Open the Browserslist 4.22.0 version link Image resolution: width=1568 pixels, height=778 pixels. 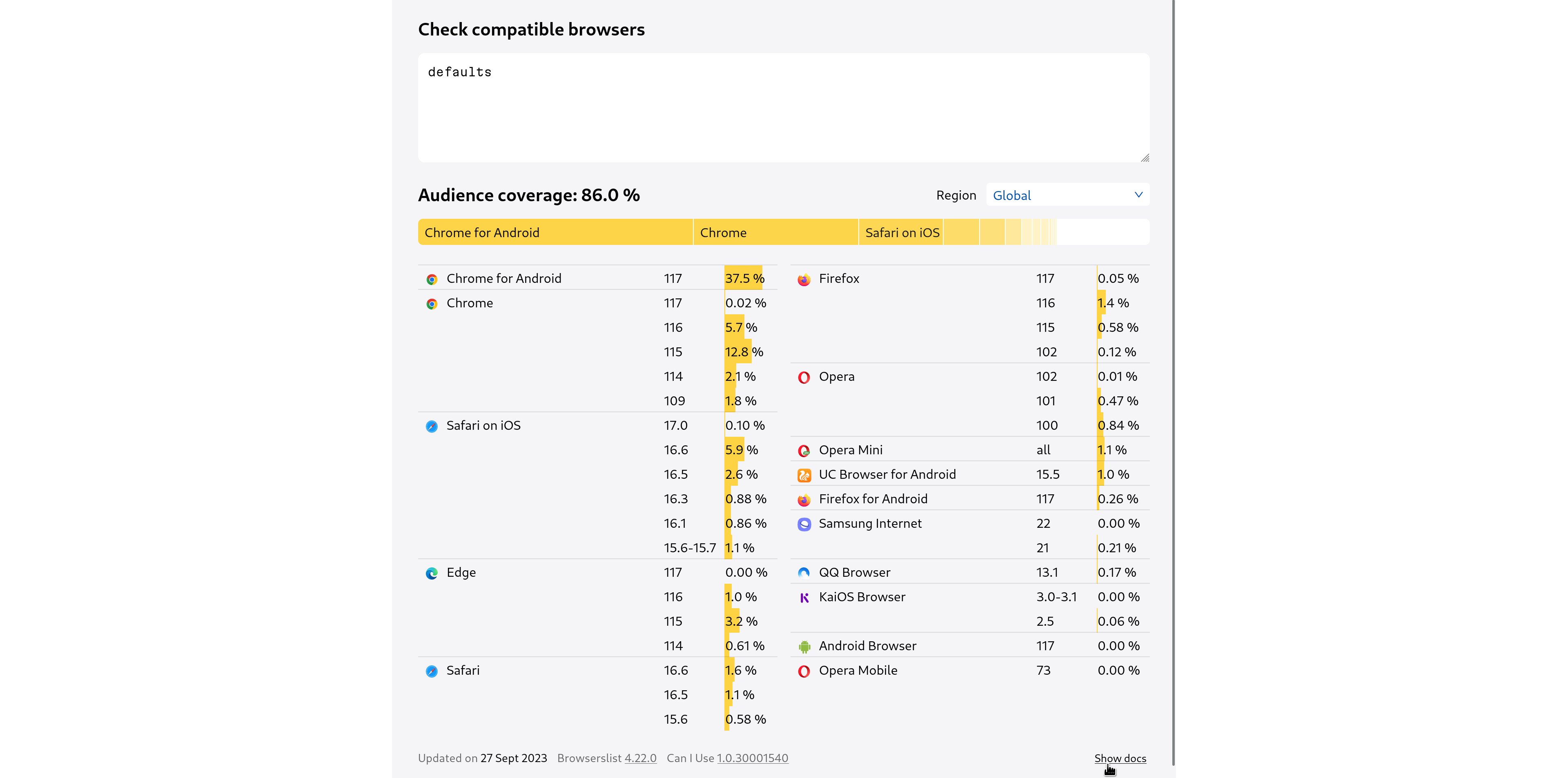[640, 758]
